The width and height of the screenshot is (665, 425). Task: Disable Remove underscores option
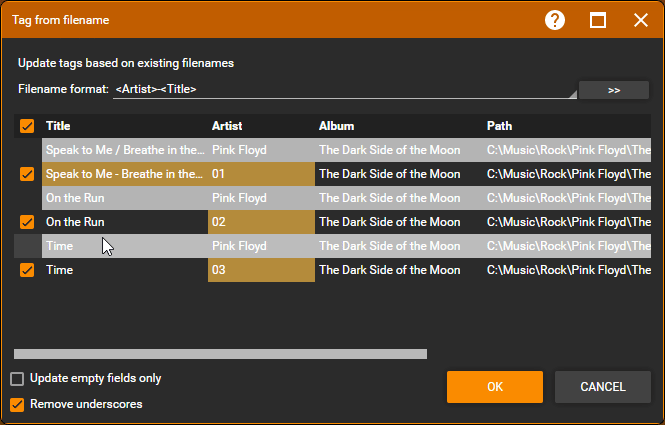pos(17,405)
